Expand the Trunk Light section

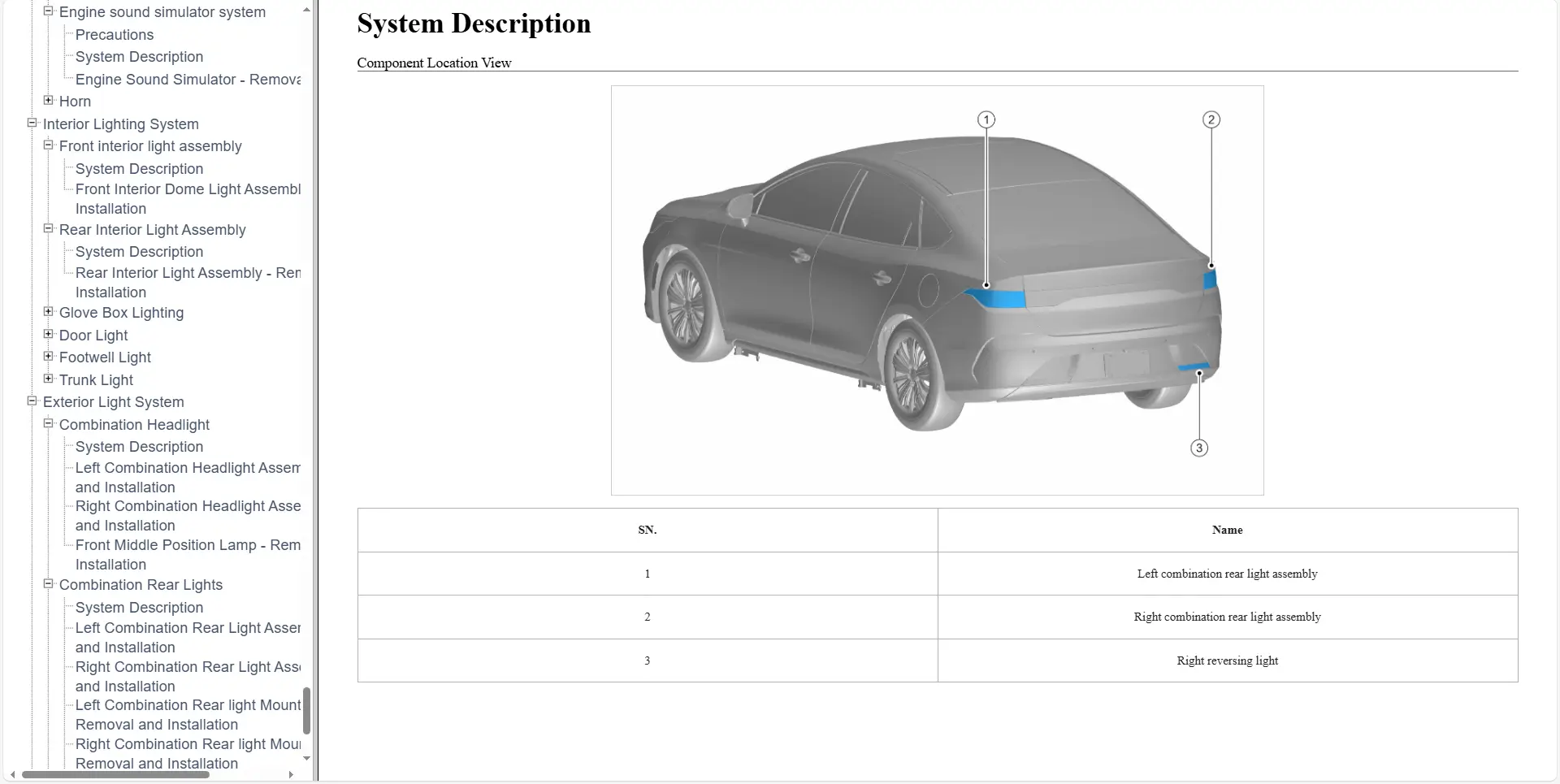click(x=48, y=379)
